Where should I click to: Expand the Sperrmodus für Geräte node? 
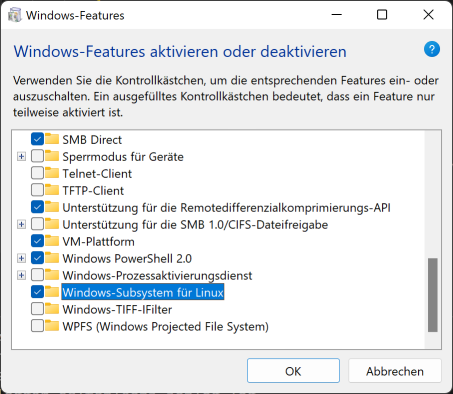pos(21,156)
